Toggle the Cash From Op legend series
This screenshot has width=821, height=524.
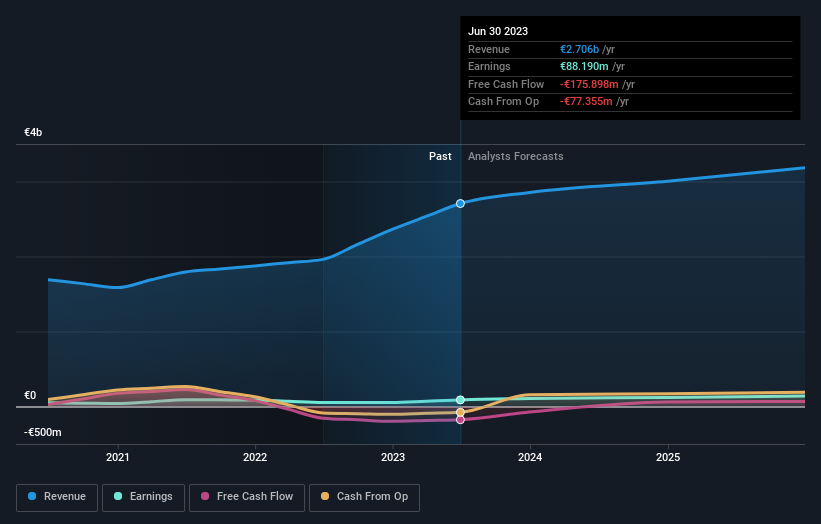point(364,497)
